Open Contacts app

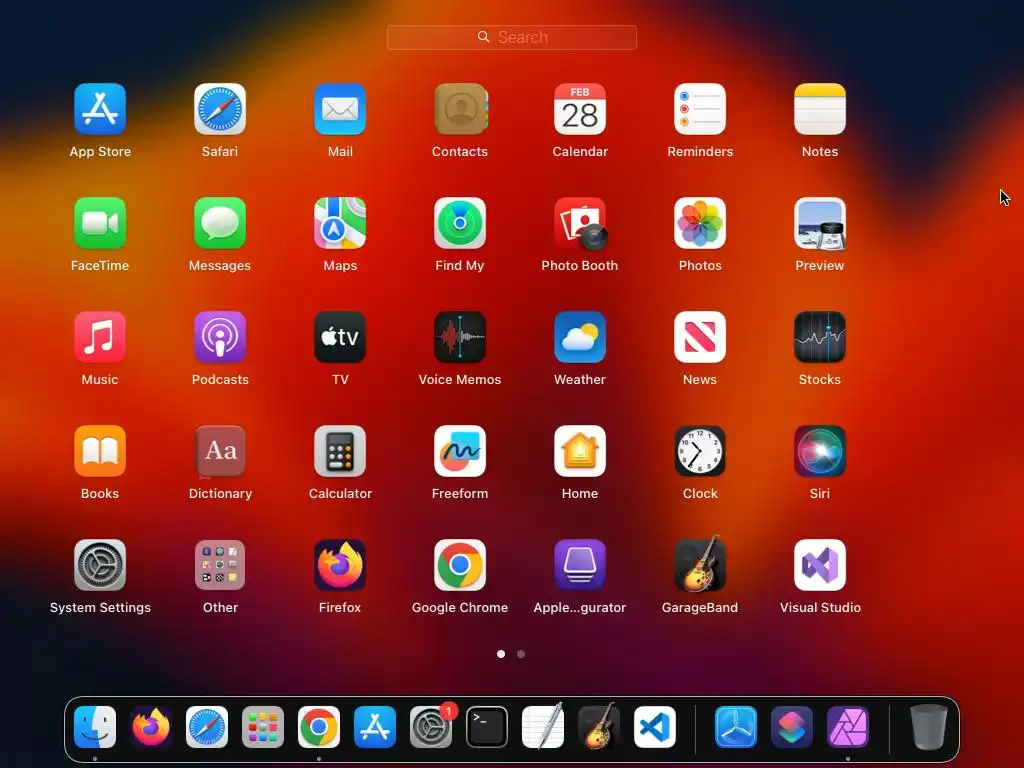460,109
